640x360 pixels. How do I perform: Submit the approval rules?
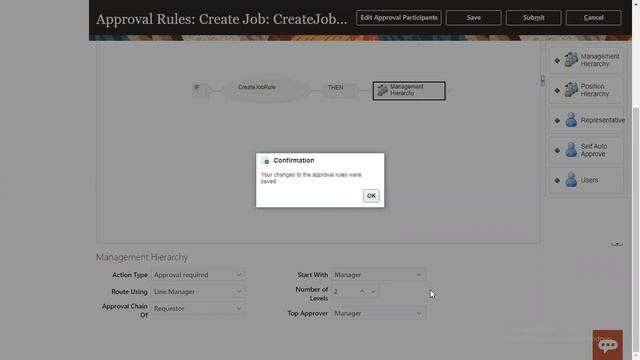click(x=533, y=18)
